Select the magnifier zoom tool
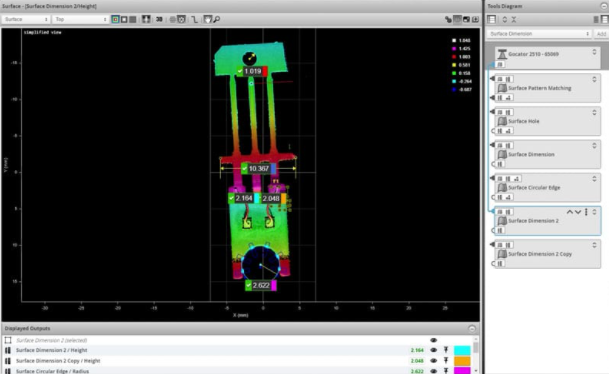This screenshot has height=374, width=609. pos(217,19)
